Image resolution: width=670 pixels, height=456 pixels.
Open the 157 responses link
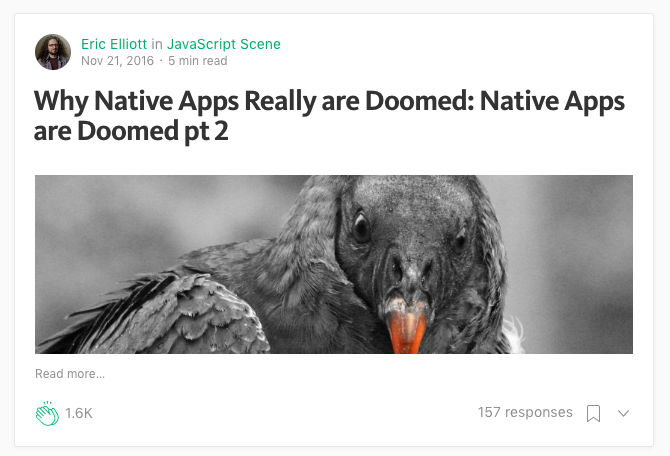point(525,412)
